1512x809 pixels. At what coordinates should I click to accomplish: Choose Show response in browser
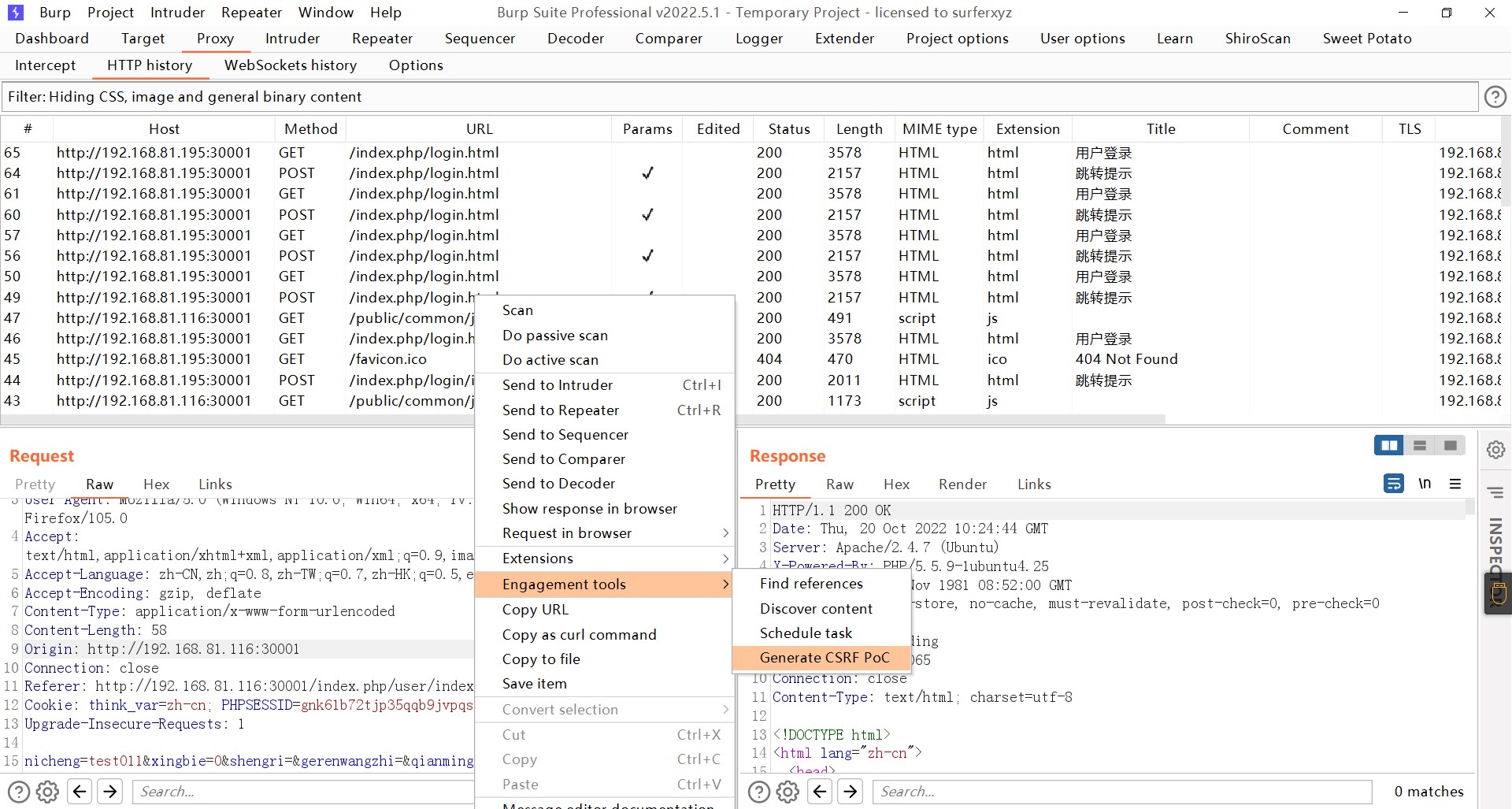tap(605, 509)
